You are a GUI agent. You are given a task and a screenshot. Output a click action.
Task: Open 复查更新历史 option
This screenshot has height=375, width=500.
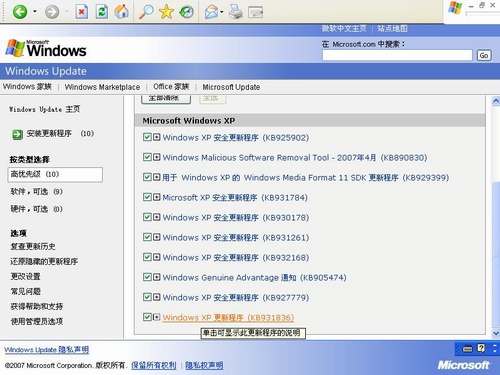click(33, 246)
